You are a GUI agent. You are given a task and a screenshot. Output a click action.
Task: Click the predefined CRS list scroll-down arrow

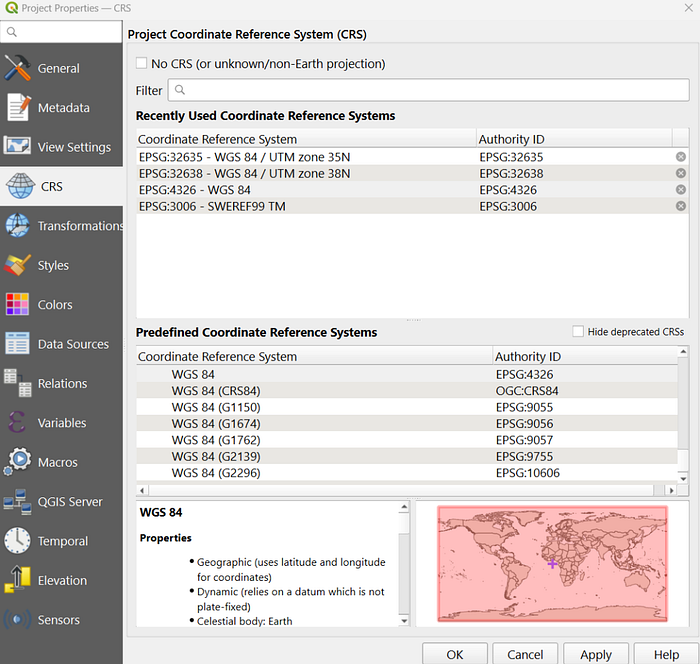click(683, 479)
